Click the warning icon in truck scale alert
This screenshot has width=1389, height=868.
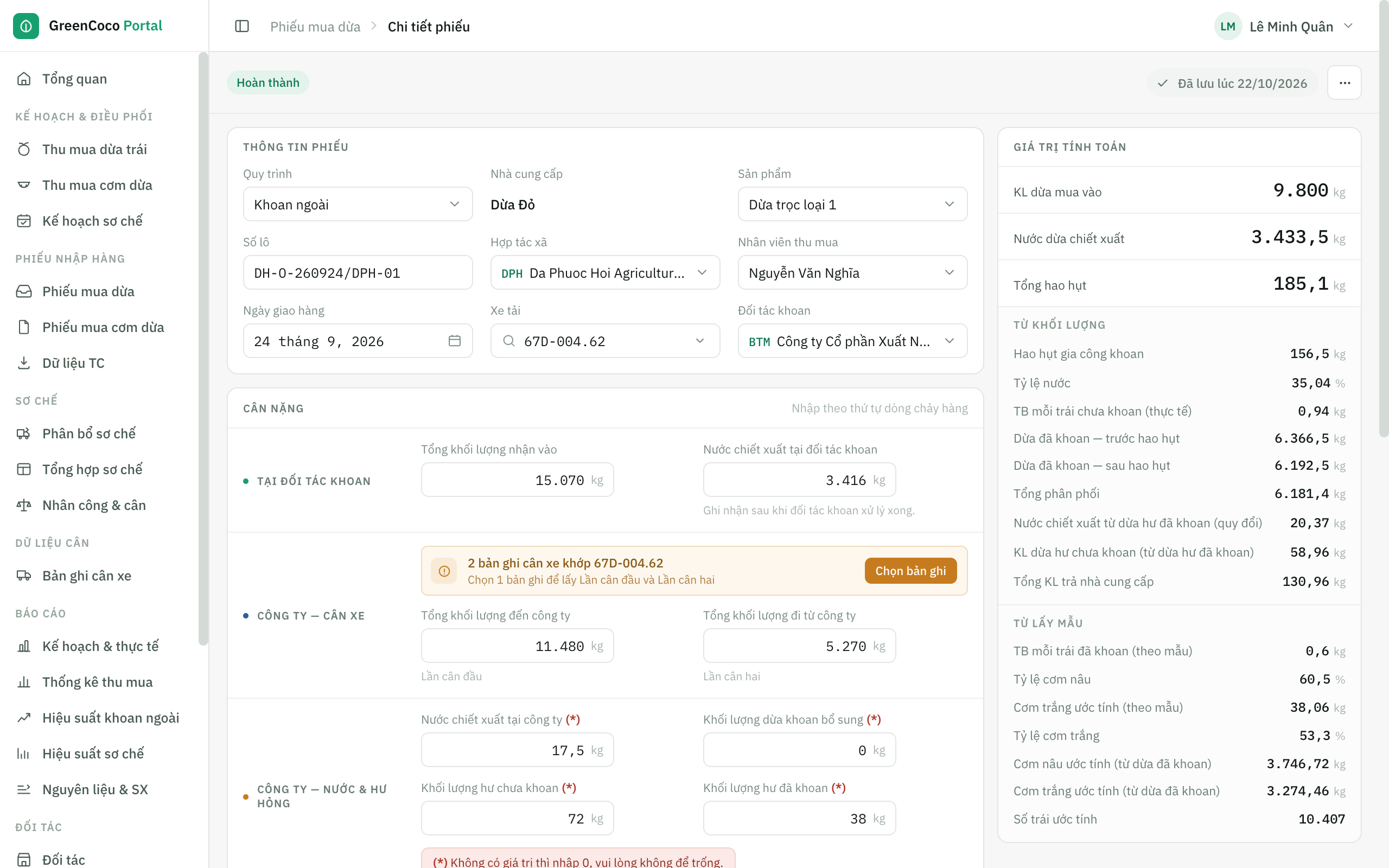tap(444, 571)
